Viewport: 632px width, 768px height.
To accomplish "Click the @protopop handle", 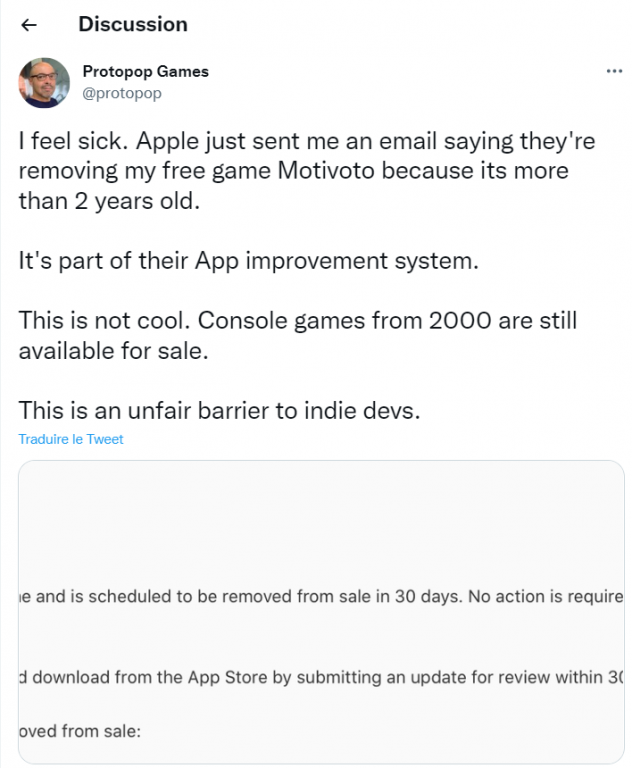I will click(121, 93).
